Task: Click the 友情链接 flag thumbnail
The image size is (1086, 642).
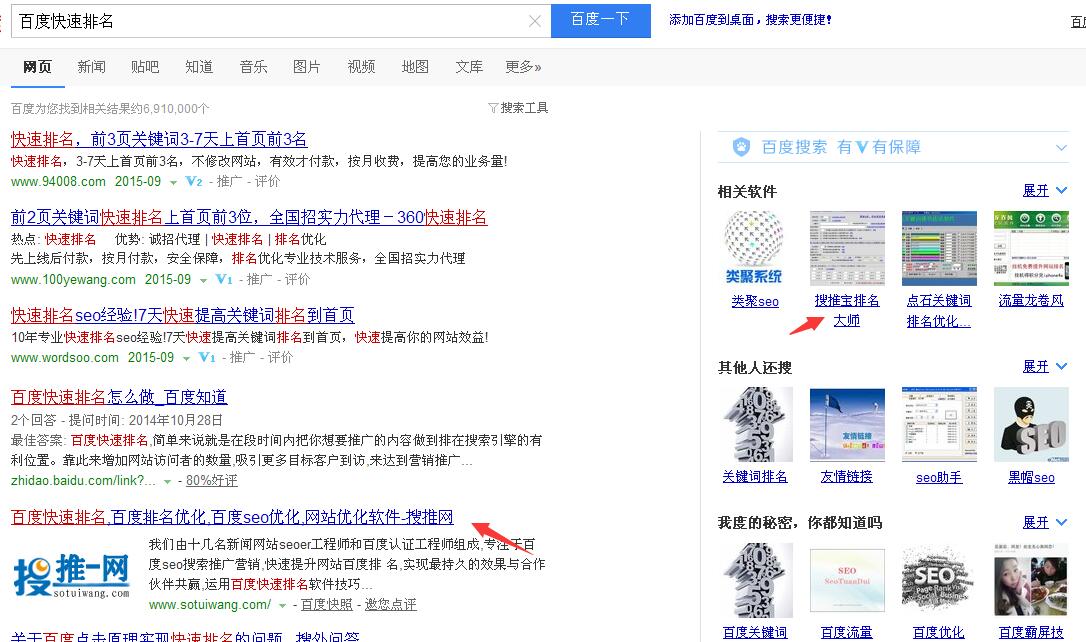Action: click(x=847, y=425)
